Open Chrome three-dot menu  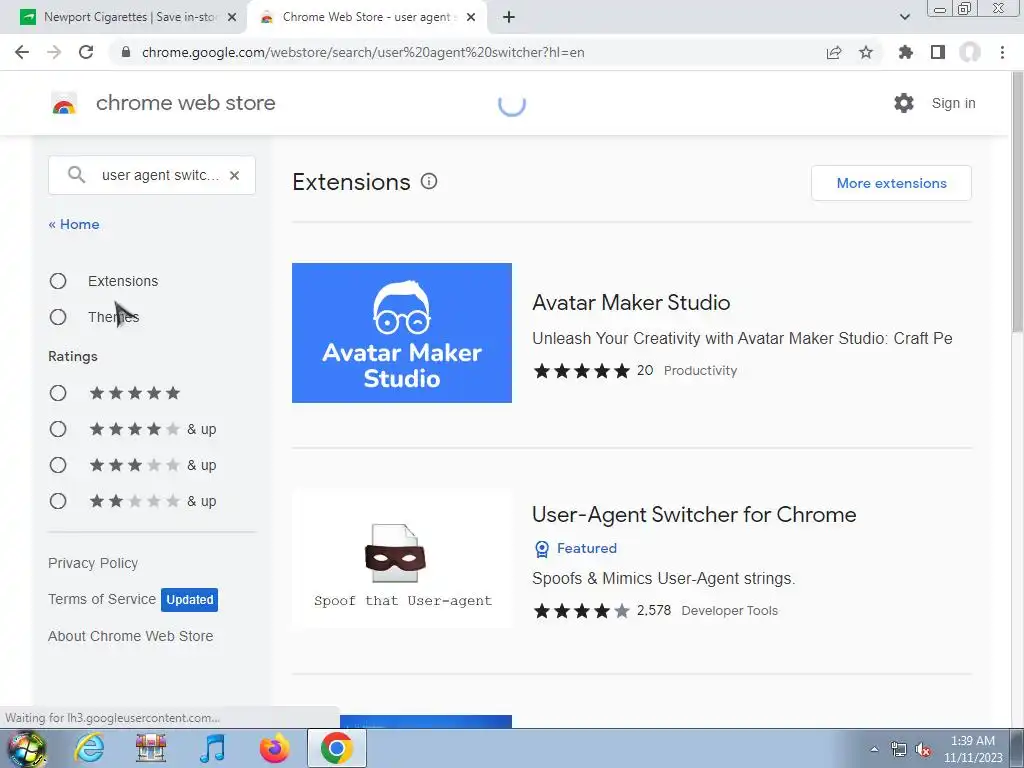pos(1002,52)
